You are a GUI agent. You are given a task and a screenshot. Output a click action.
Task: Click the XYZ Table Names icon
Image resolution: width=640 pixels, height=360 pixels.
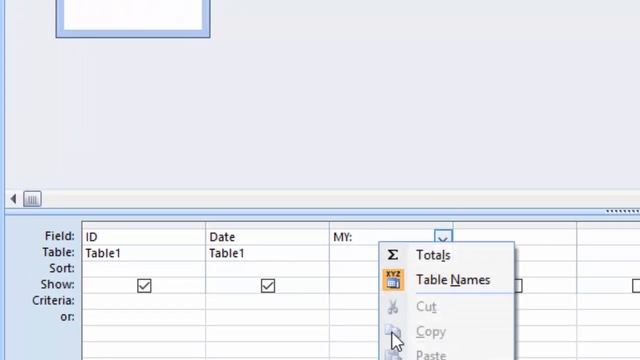click(x=393, y=280)
